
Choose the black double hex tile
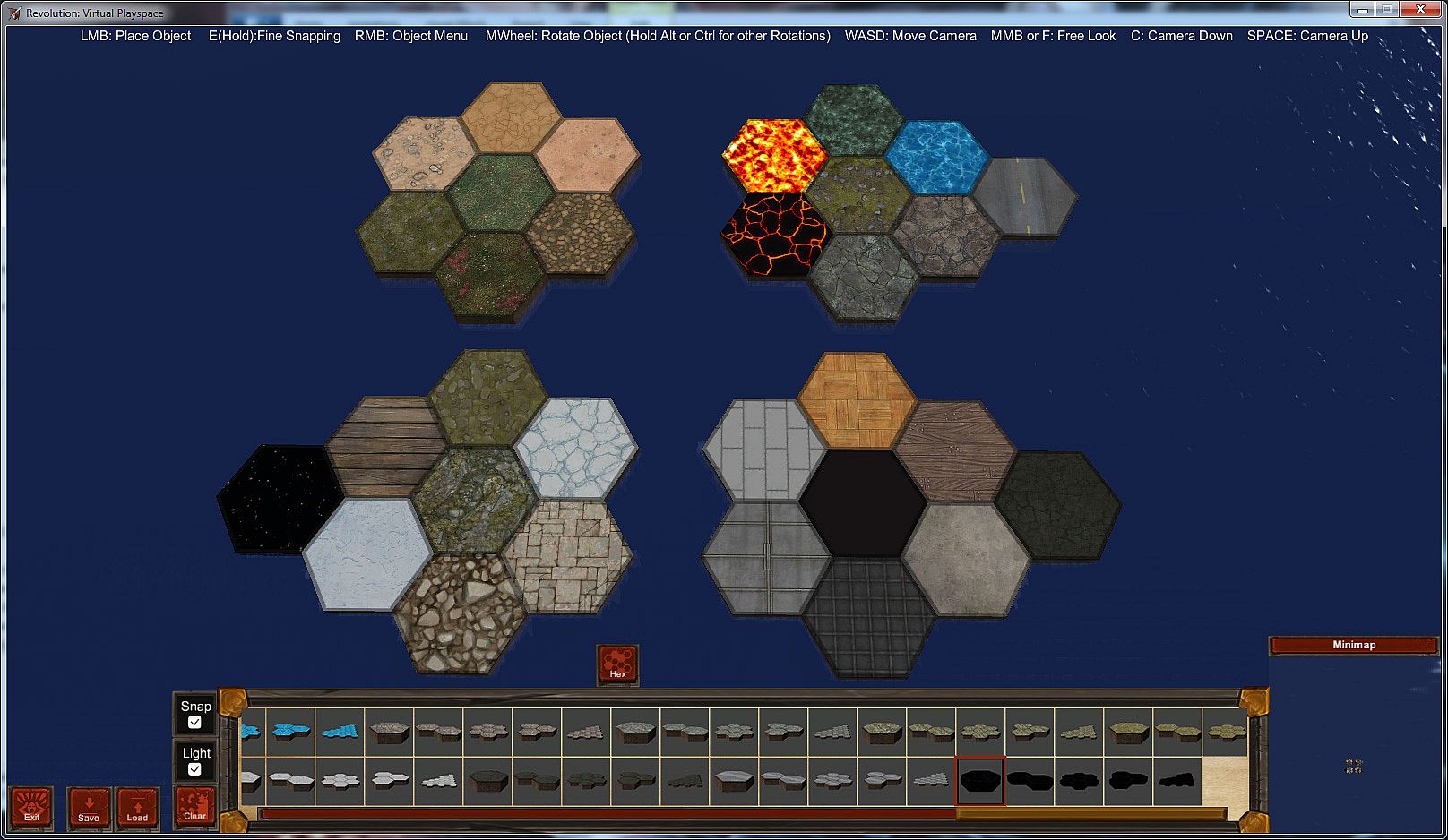coord(1030,781)
